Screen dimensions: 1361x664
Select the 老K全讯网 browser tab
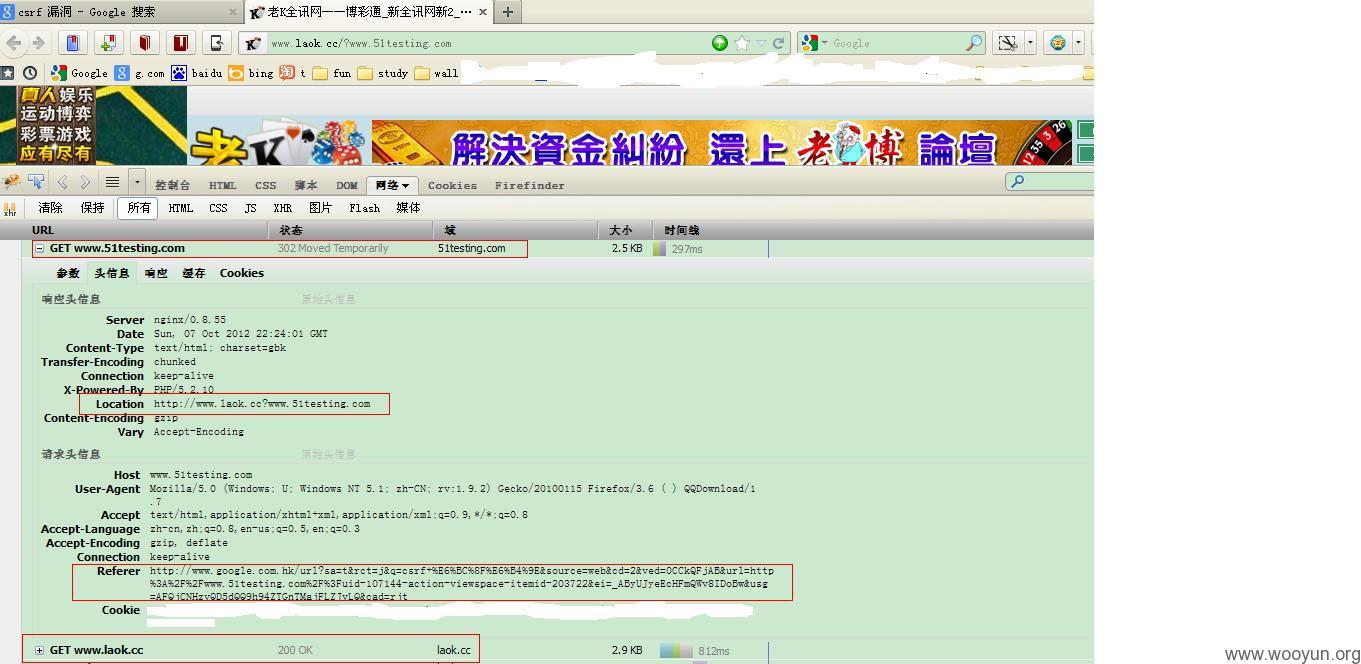(370, 12)
